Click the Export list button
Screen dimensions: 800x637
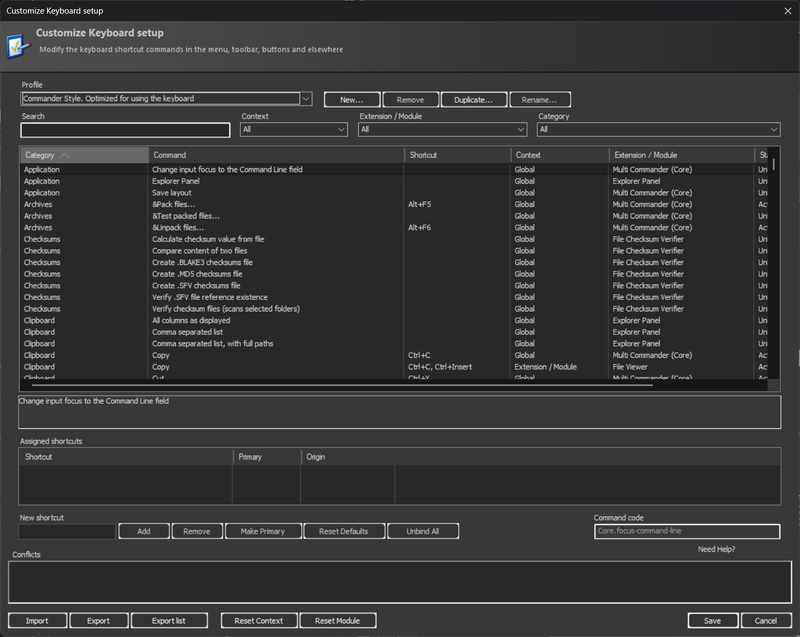[169, 621]
